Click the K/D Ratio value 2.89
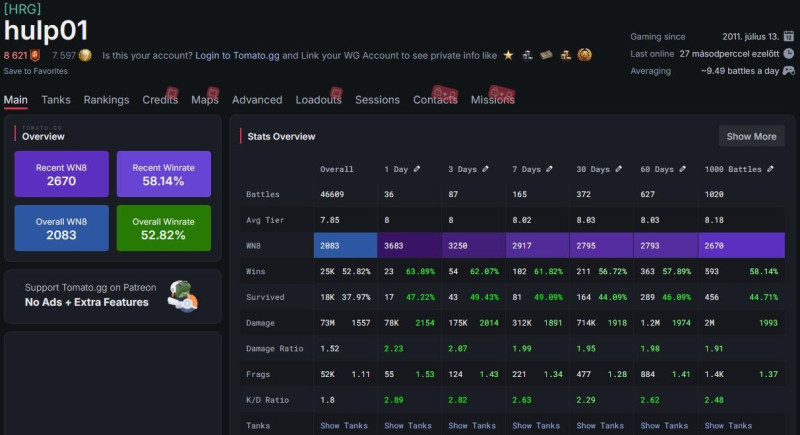800x435 pixels. (x=393, y=400)
